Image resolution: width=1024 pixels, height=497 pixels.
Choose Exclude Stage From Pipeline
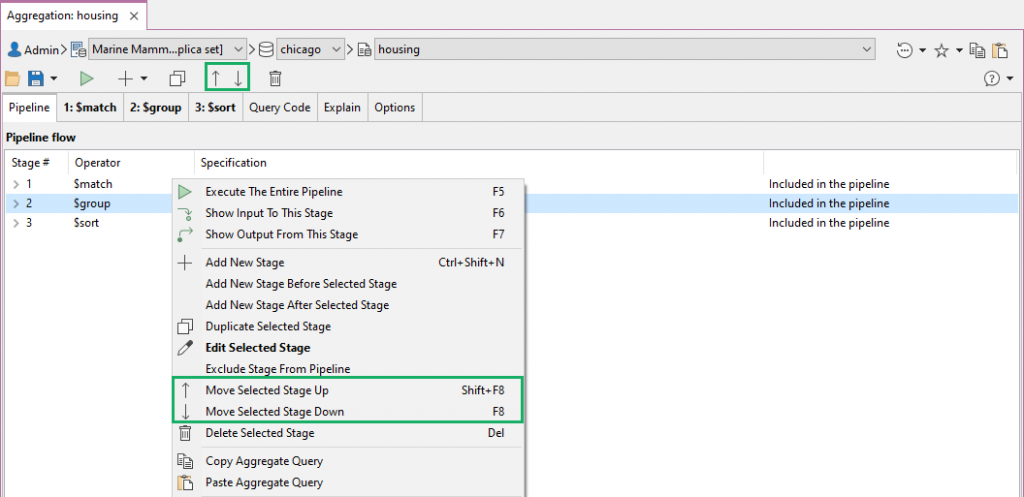[x=277, y=369]
